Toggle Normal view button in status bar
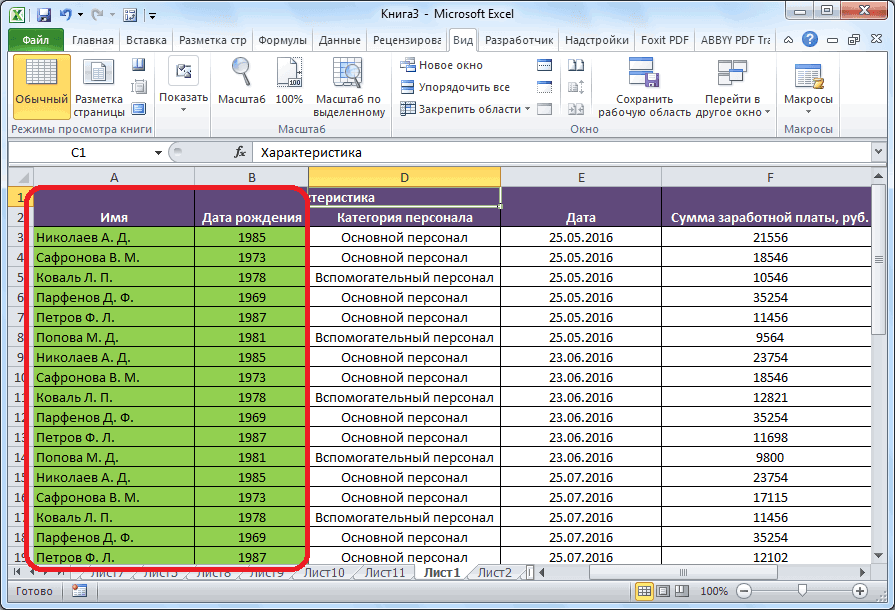895x610 pixels. [x=645, y=591]
